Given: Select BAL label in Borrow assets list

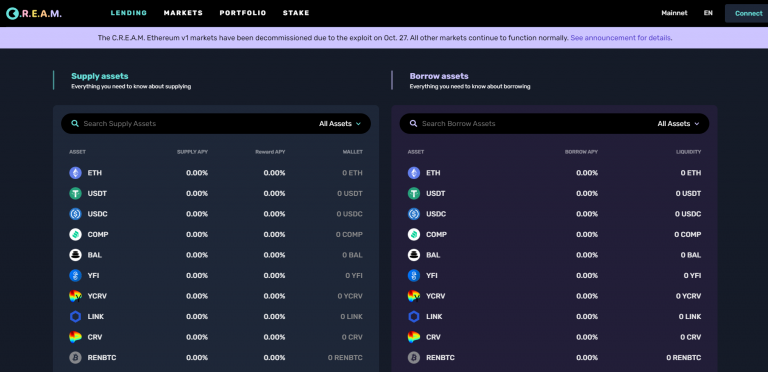Looking at the screenshot, I should 433,255.
